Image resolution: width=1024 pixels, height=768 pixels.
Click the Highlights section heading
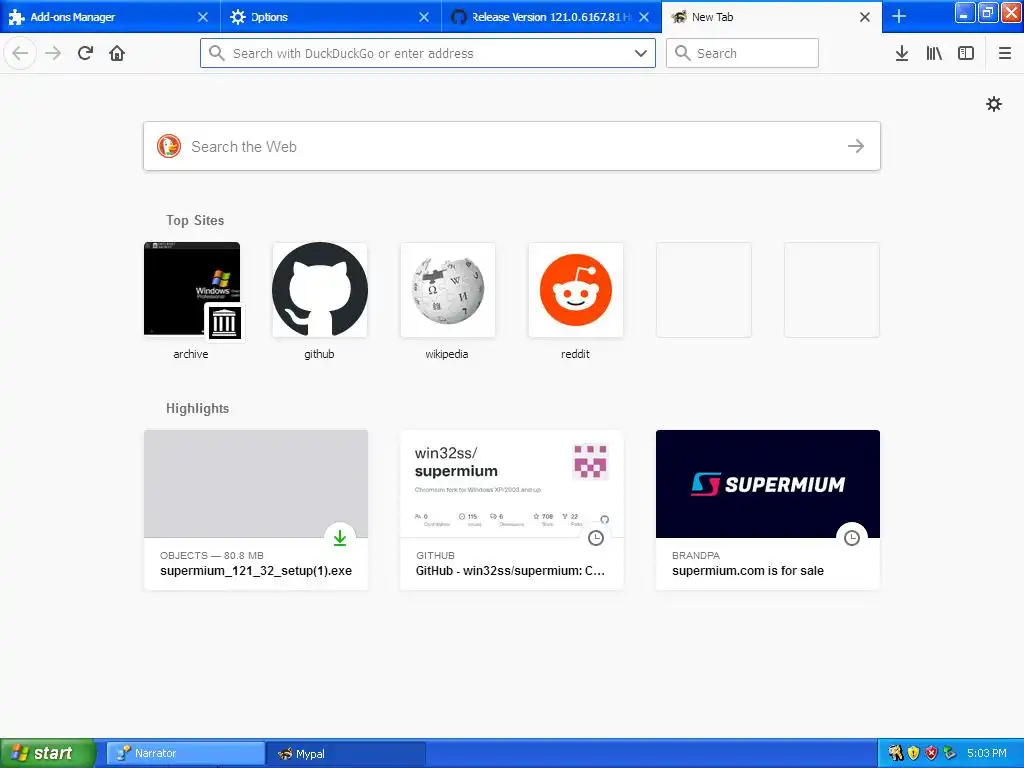[197, 408]
